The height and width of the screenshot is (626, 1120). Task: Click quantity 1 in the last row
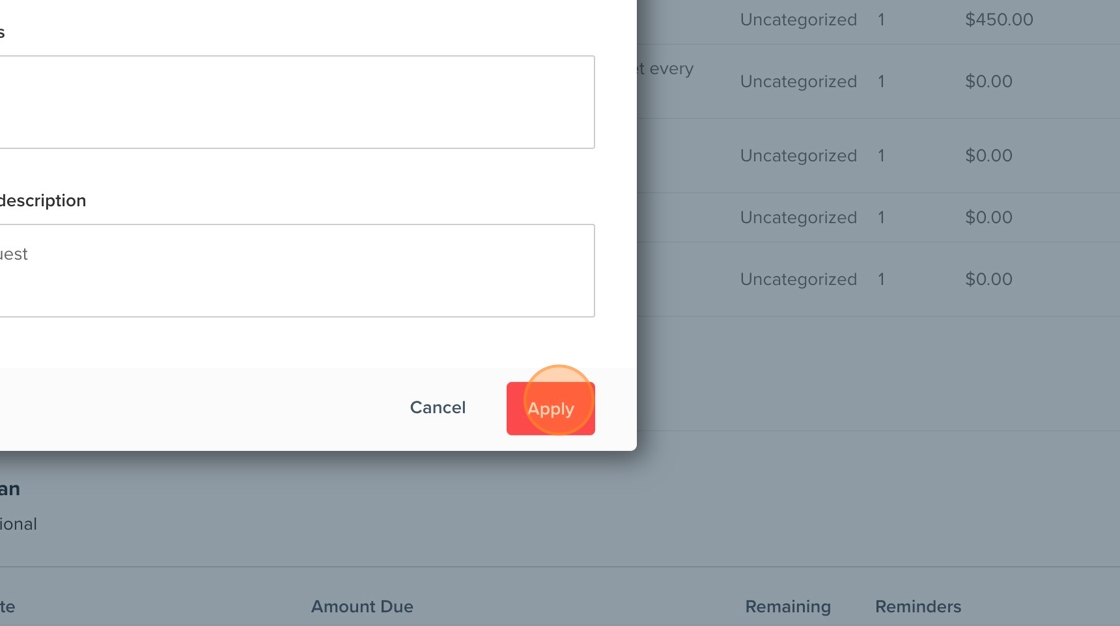tap(881, 279)
